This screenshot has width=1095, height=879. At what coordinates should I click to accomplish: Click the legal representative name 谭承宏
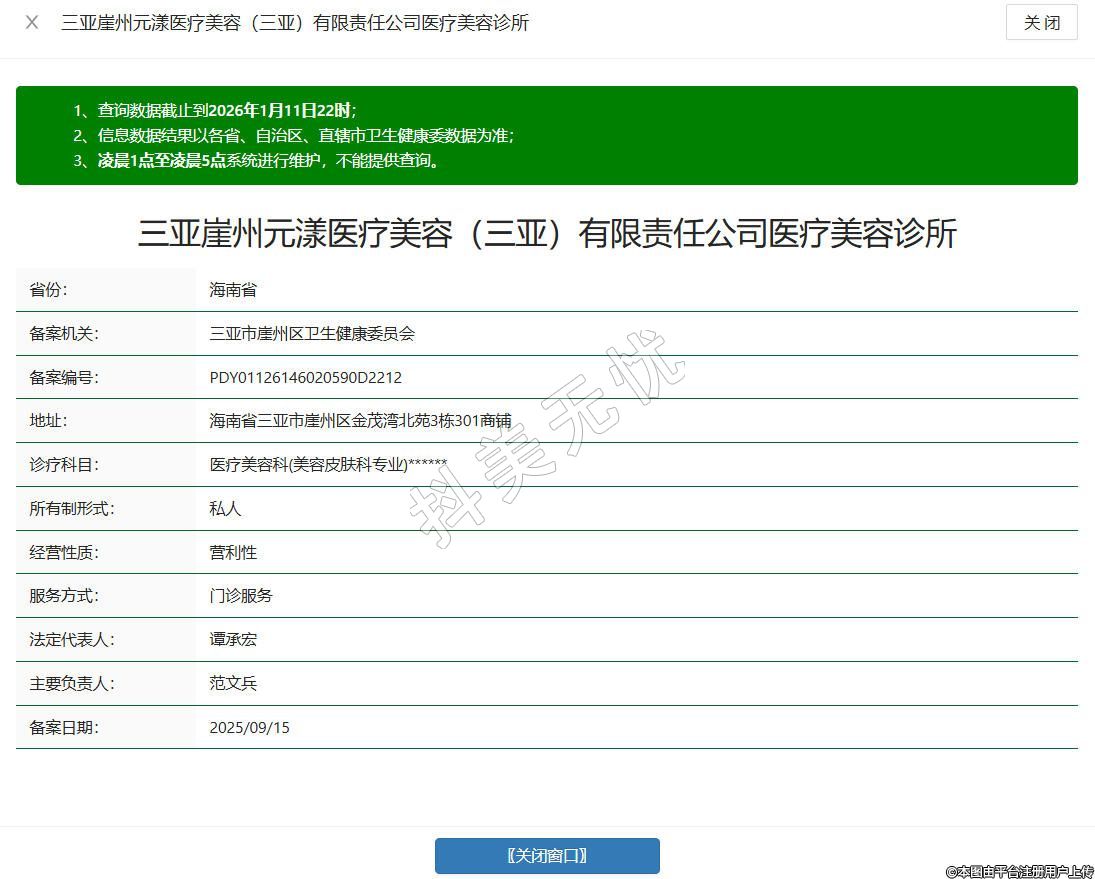pyautogui.click(x=233, y=640)
